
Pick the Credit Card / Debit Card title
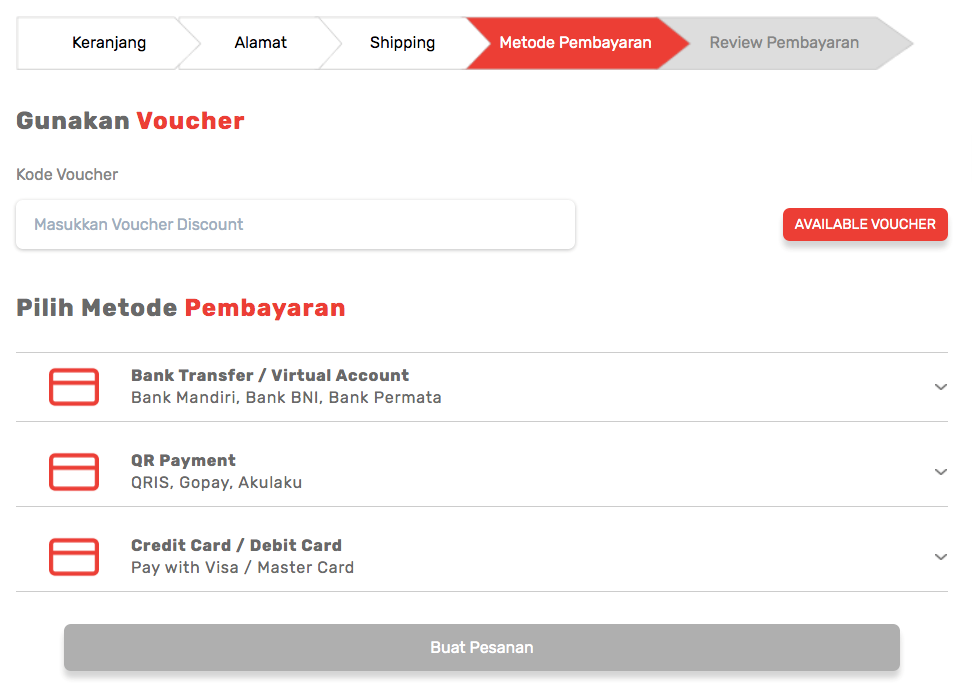(236, 546)
